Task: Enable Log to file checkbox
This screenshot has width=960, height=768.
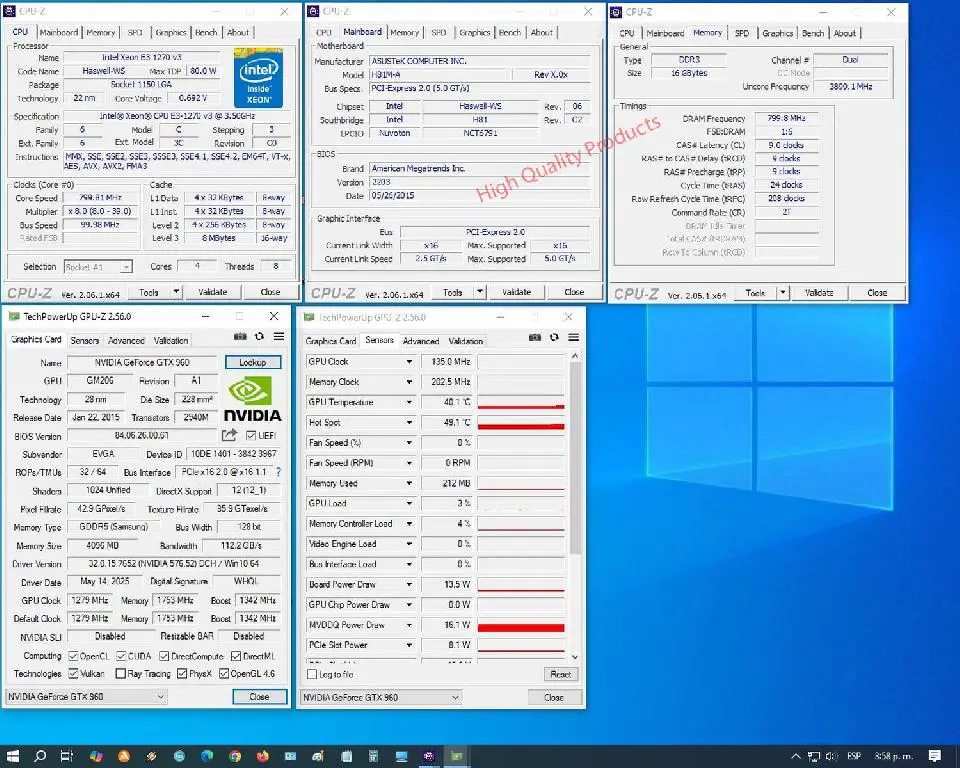Action: point(312,674)
